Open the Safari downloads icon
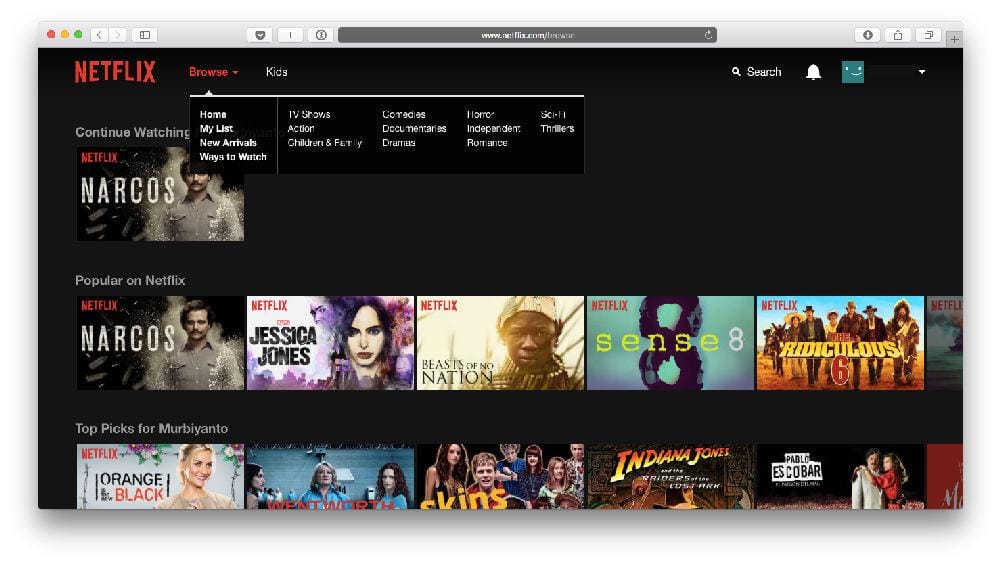Image resolution: width=1000 pixels, height=563 pixels. tap(867, 35)
